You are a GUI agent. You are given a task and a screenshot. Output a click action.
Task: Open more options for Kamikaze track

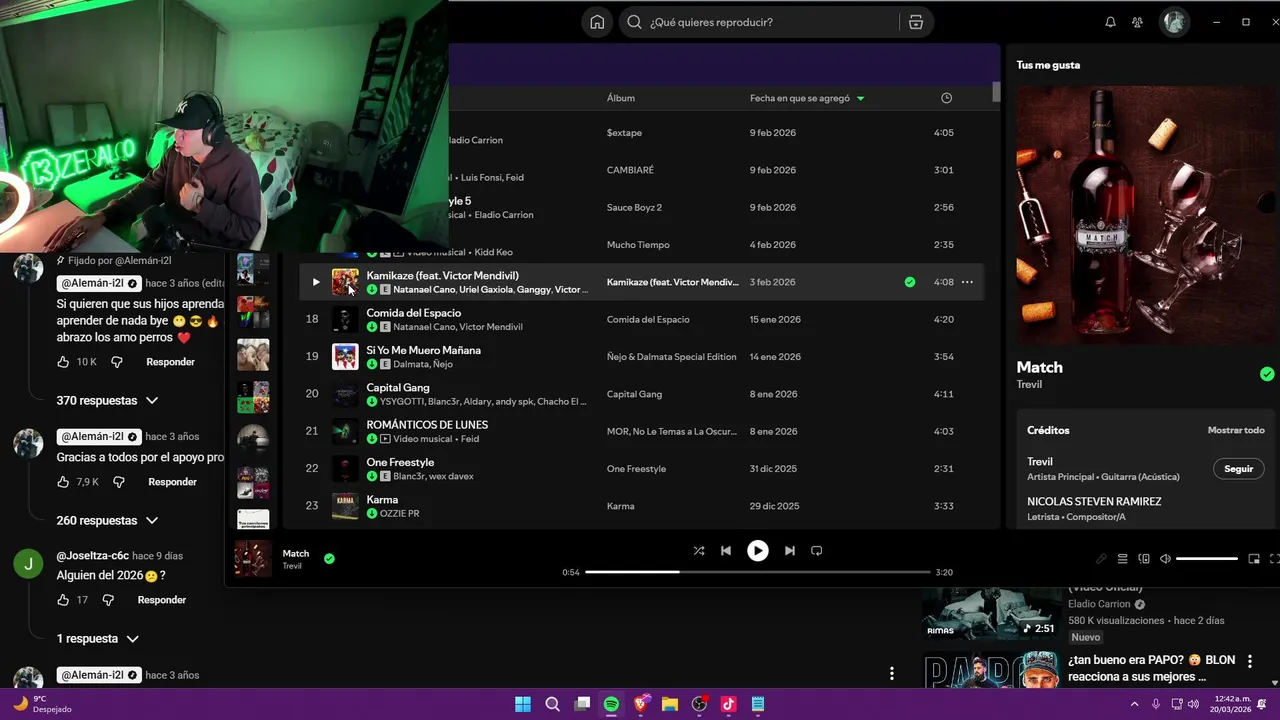(967, 282)
